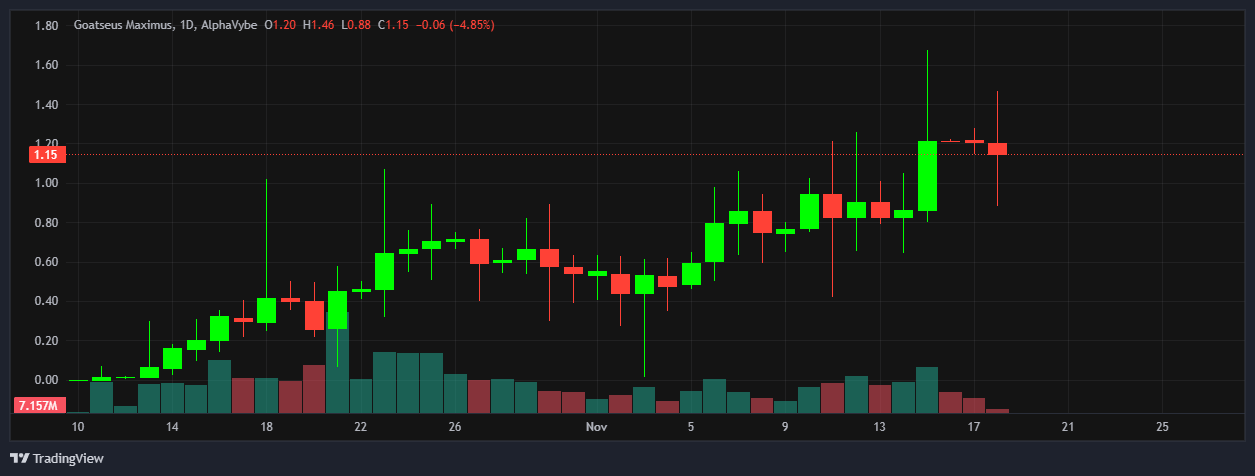
Task: Click the 17 date label on time axis
Action: (974, 427)
